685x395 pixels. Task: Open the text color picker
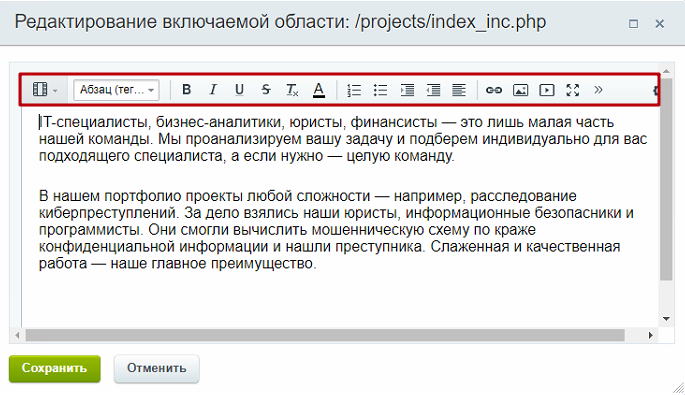click(x=319, y=90)
